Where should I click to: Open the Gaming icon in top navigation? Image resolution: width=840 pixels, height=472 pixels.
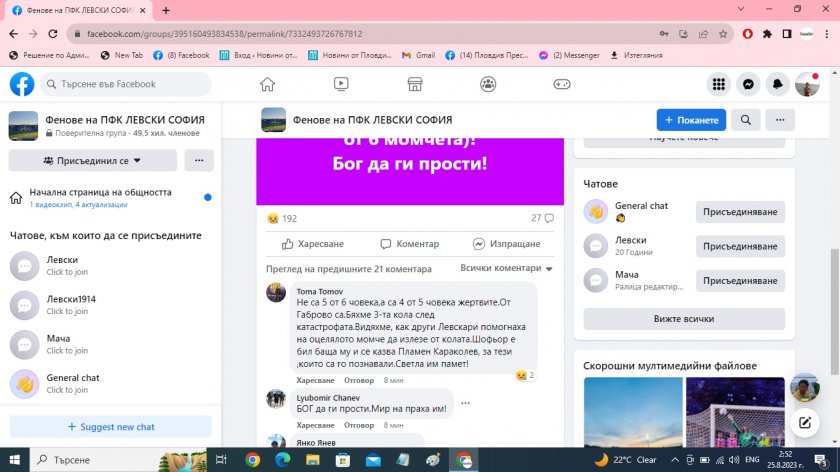pyautogui.click(x=562, y=85)
